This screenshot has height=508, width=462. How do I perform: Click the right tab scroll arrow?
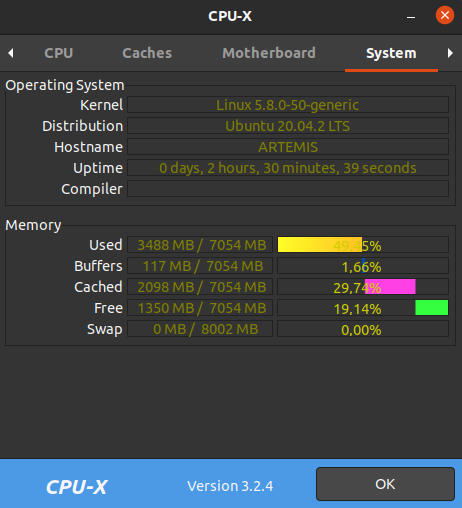(x=450, y=53)
